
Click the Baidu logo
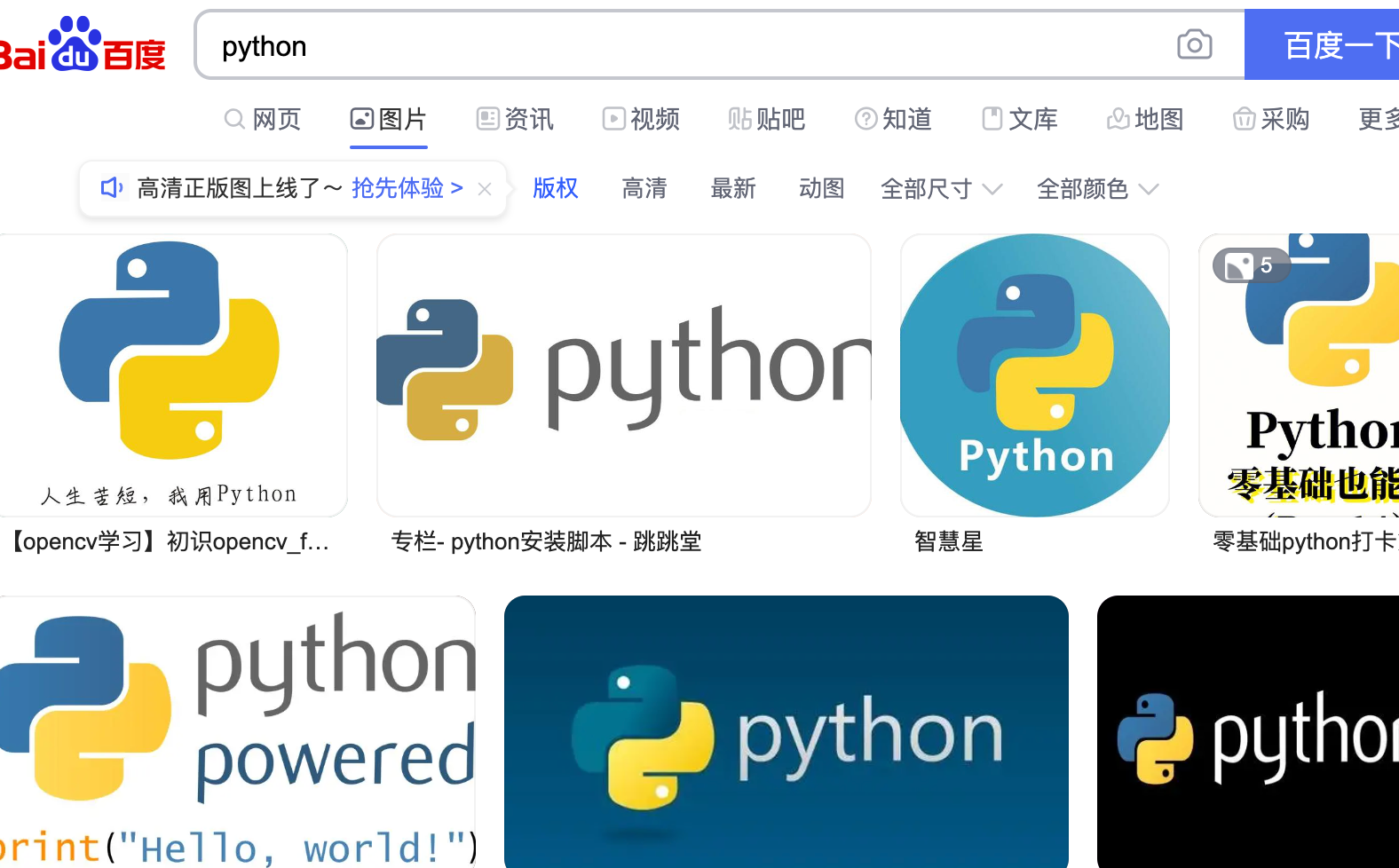pyautogui.click(x=82, y=44)
